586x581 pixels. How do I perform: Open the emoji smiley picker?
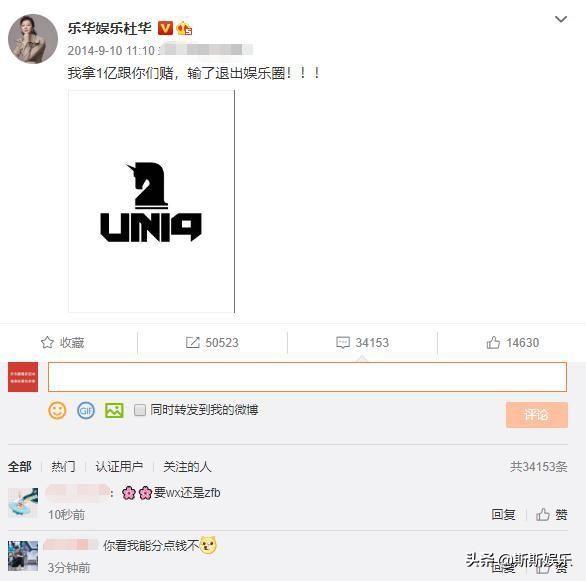pyautogui.click(x=57, y=410)
